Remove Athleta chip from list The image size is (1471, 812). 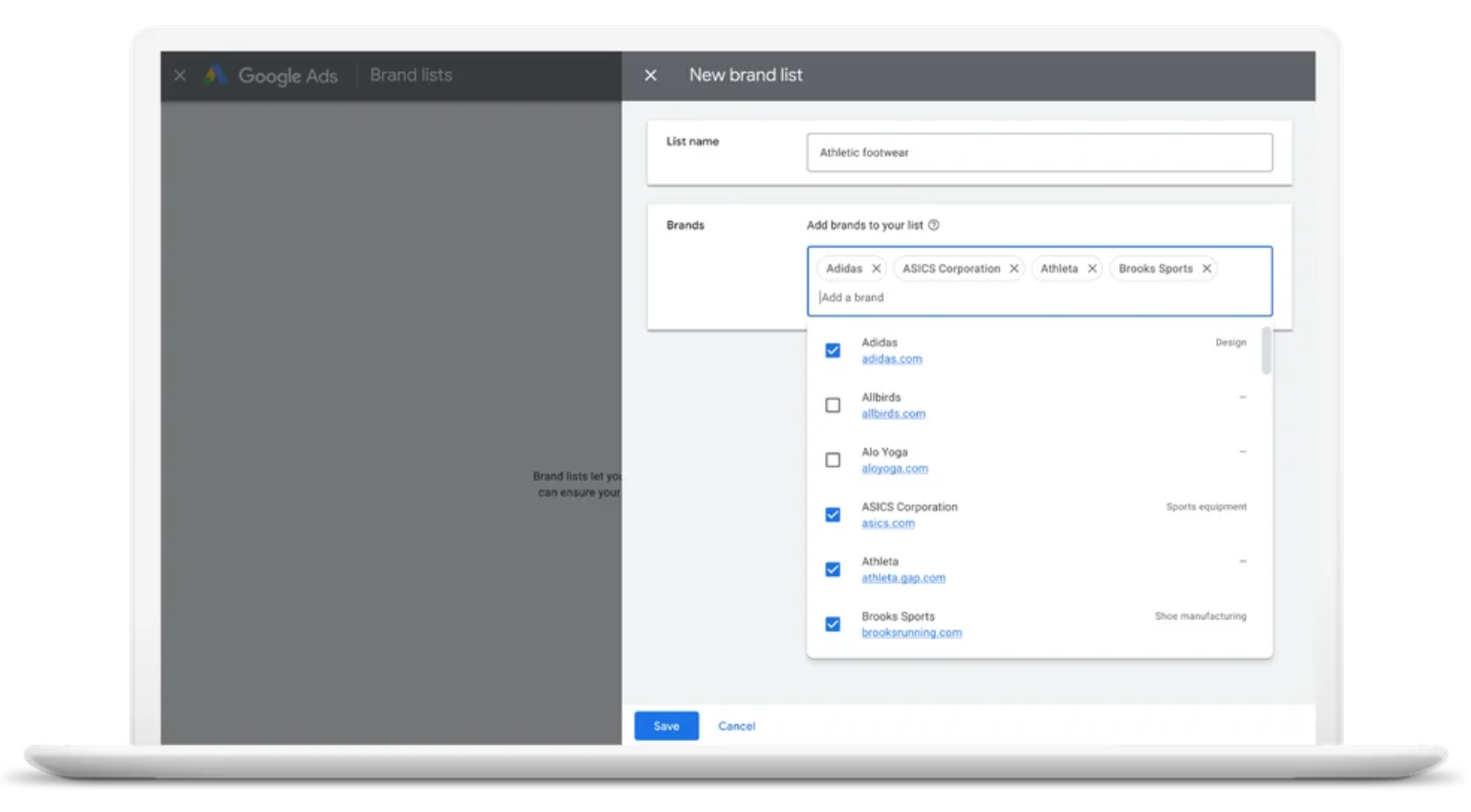point(1092,269)
